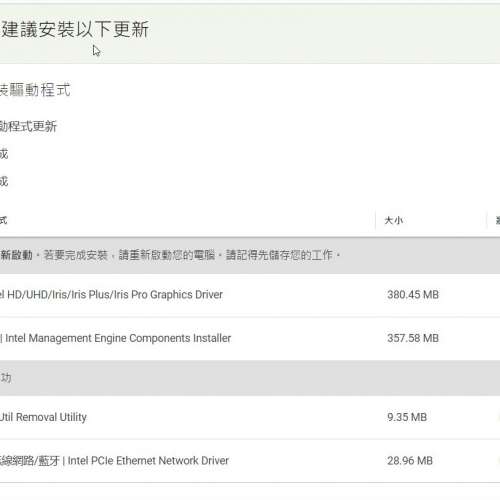Select the 28.96 MB size value
This screenshot has width=500, height=500.
pos(410,461)
